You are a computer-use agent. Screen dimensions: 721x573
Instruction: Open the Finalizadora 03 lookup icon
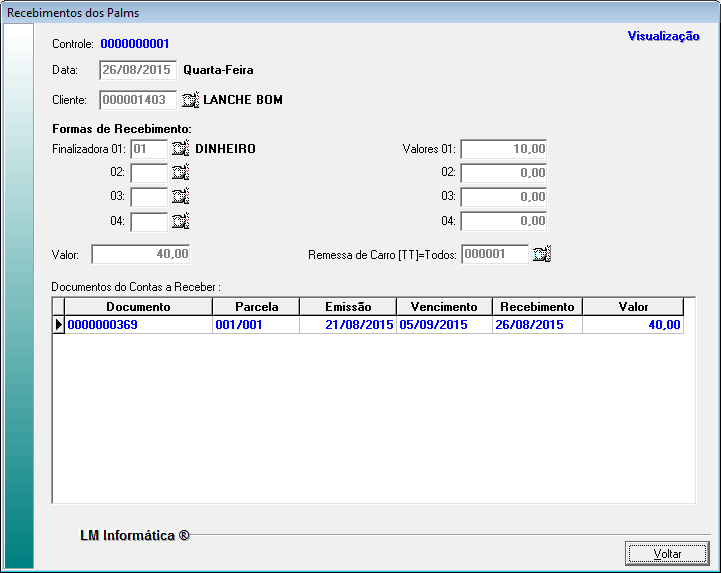tap(180, 197)
